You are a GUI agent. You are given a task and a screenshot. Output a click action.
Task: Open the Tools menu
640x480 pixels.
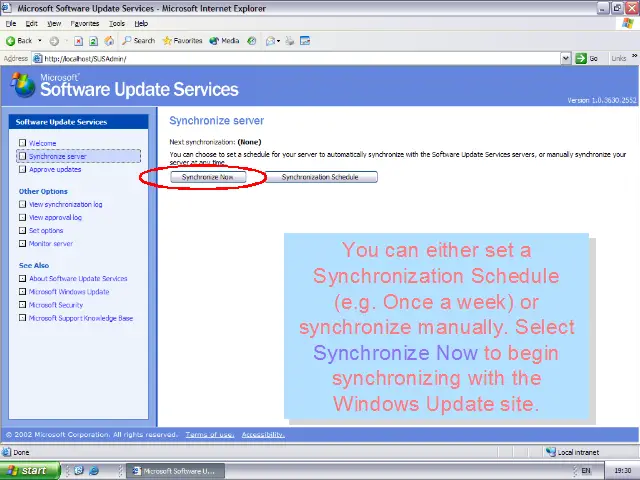tap(117, 24)
